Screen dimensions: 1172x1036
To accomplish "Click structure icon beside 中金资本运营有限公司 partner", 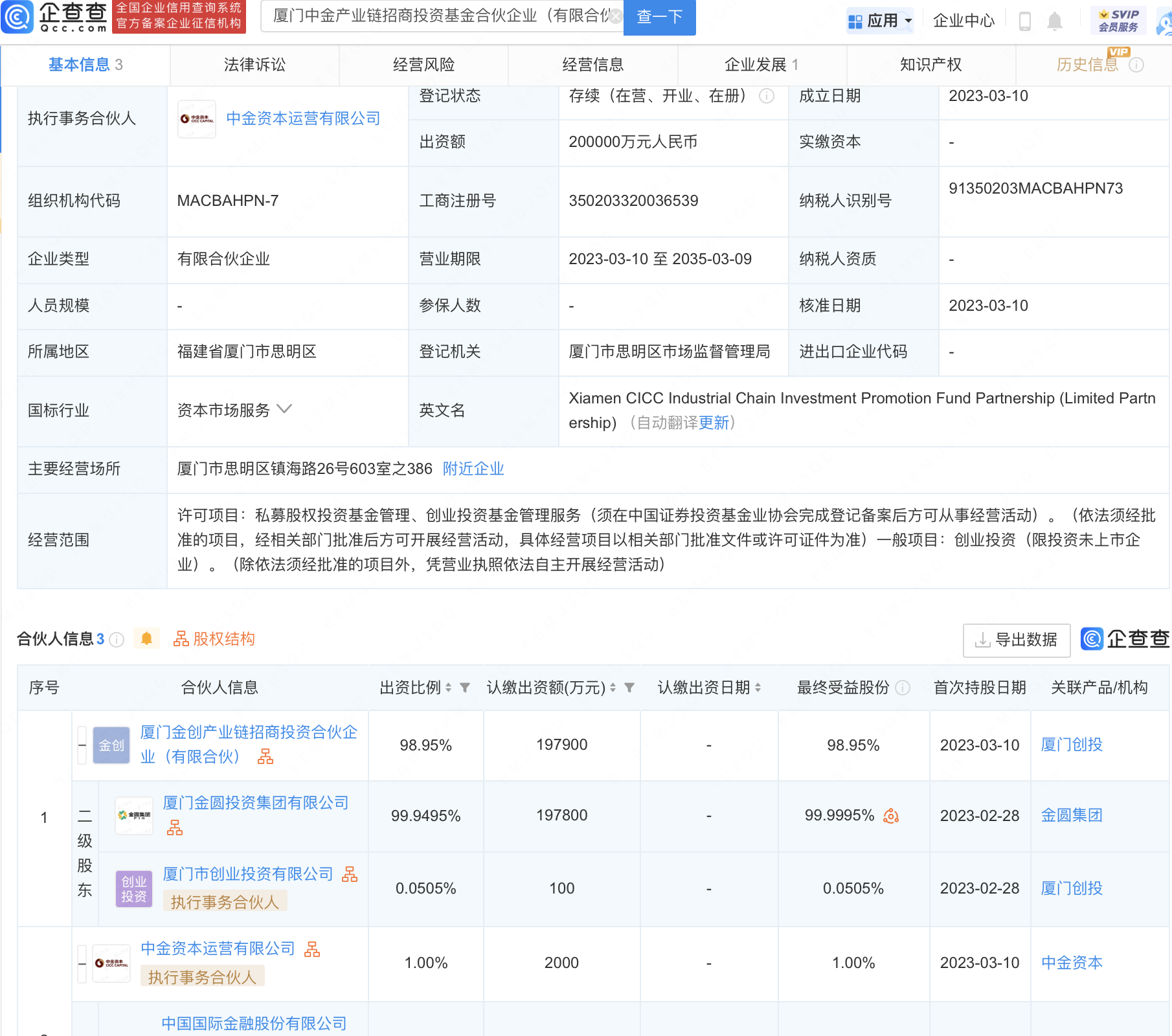I will click(312, 949).
